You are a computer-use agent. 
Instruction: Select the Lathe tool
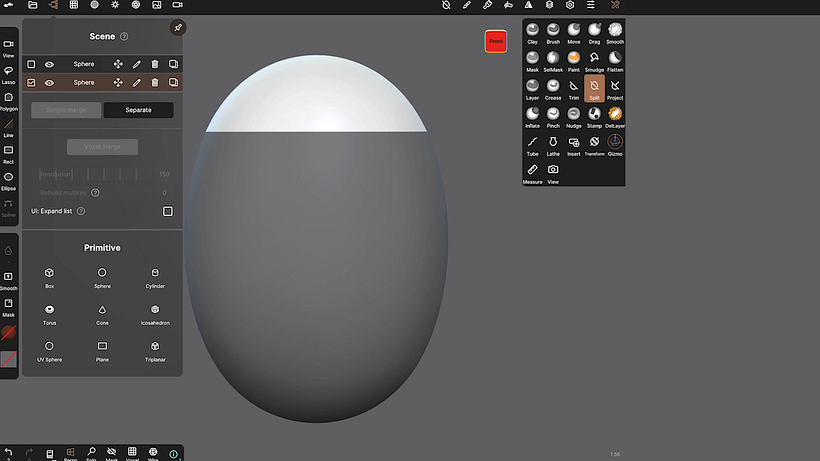[x=553, y=146]
